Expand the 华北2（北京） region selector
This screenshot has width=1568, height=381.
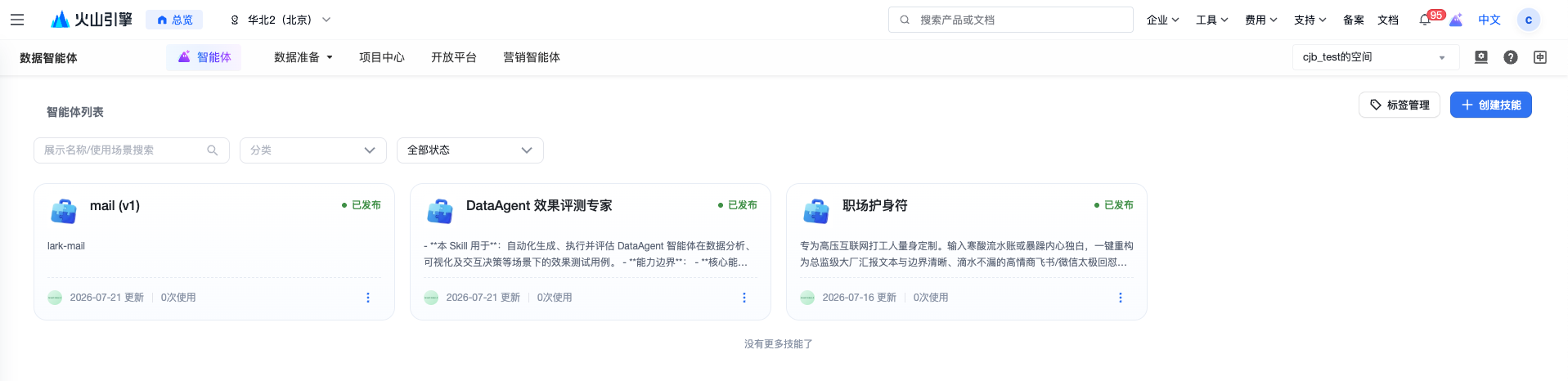(x=281, y=20)
